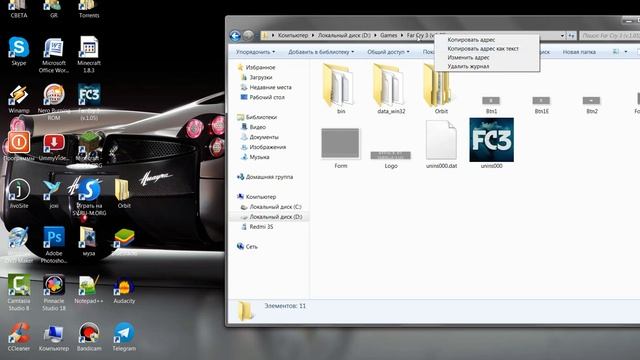This screenshot has width=640, height=360.
Task: Click Локальный диск (D:) in address breadcrumb
Action: [344, 36]
